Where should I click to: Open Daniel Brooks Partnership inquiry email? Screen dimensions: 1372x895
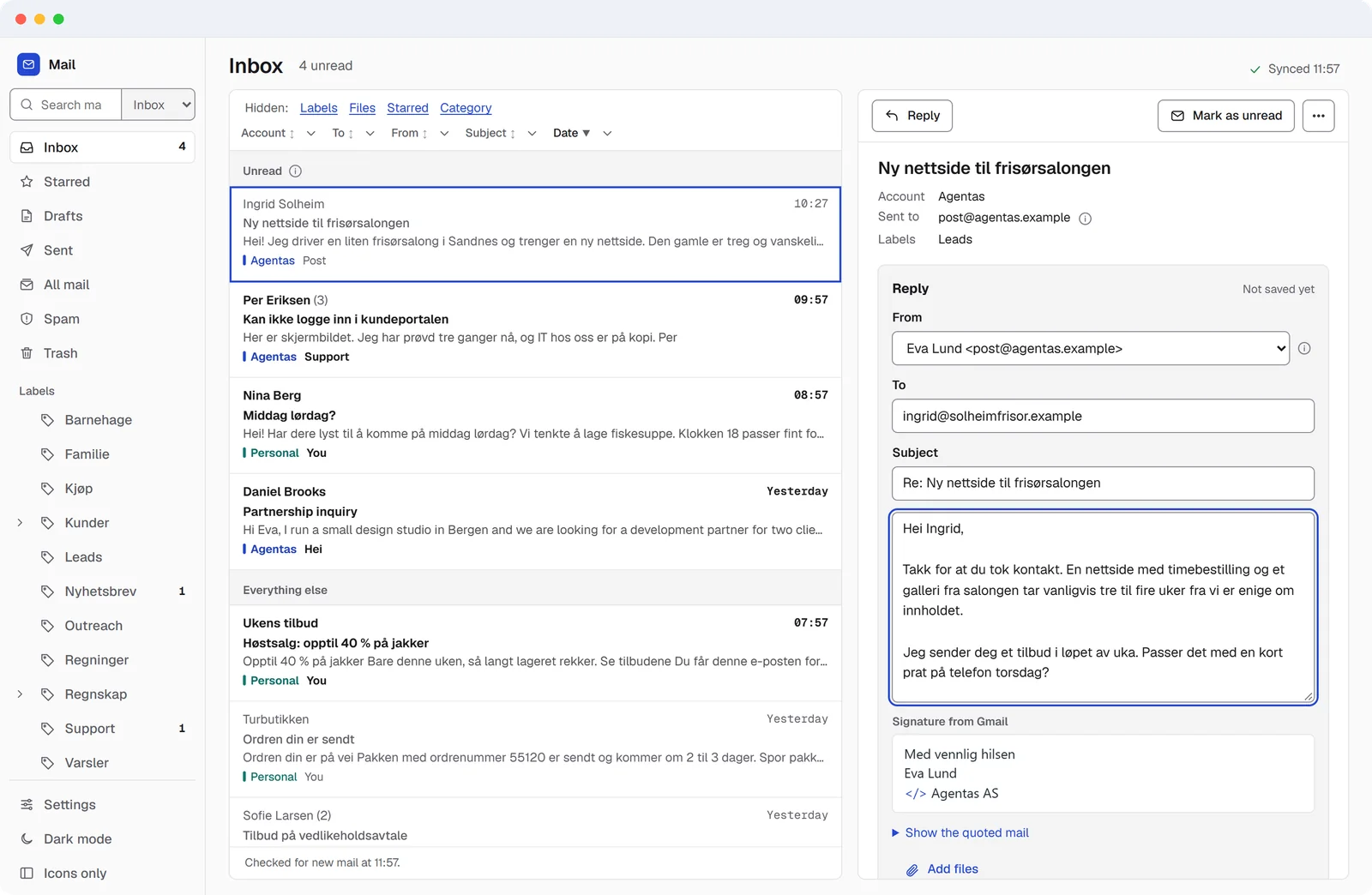tap(535, 521)
